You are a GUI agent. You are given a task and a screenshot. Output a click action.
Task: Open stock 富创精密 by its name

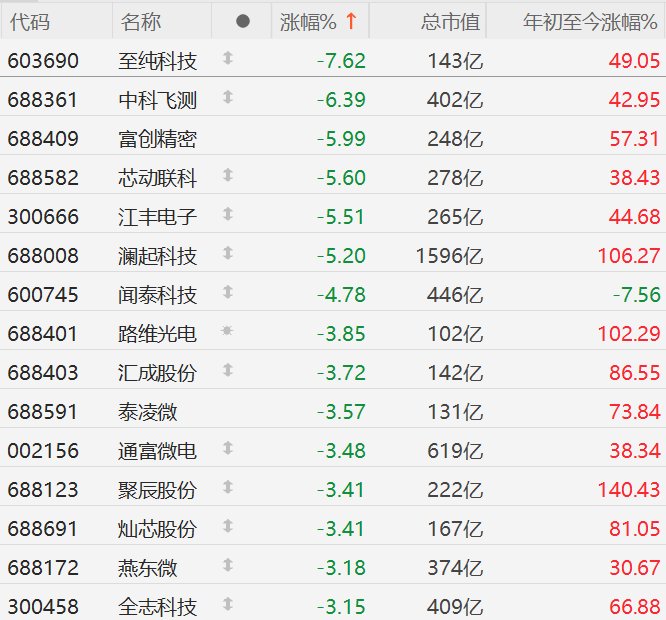[157, 138]
